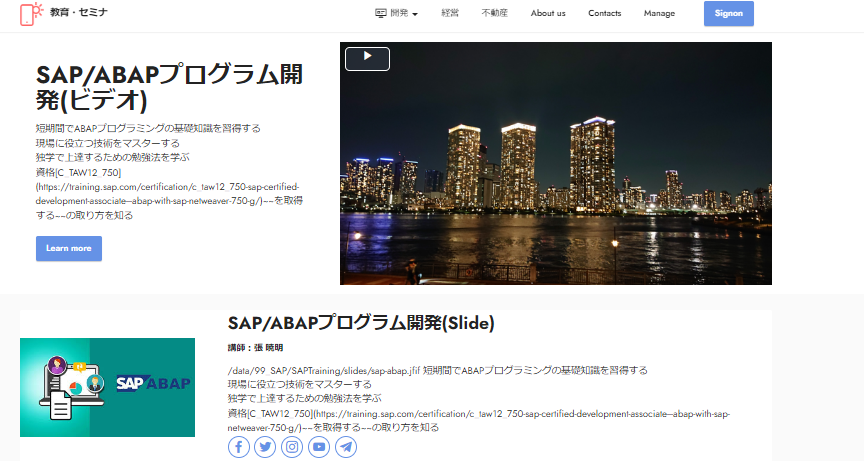Navigate to Contacts
This screenshot has width=864, height=461.
click(604, 14)
